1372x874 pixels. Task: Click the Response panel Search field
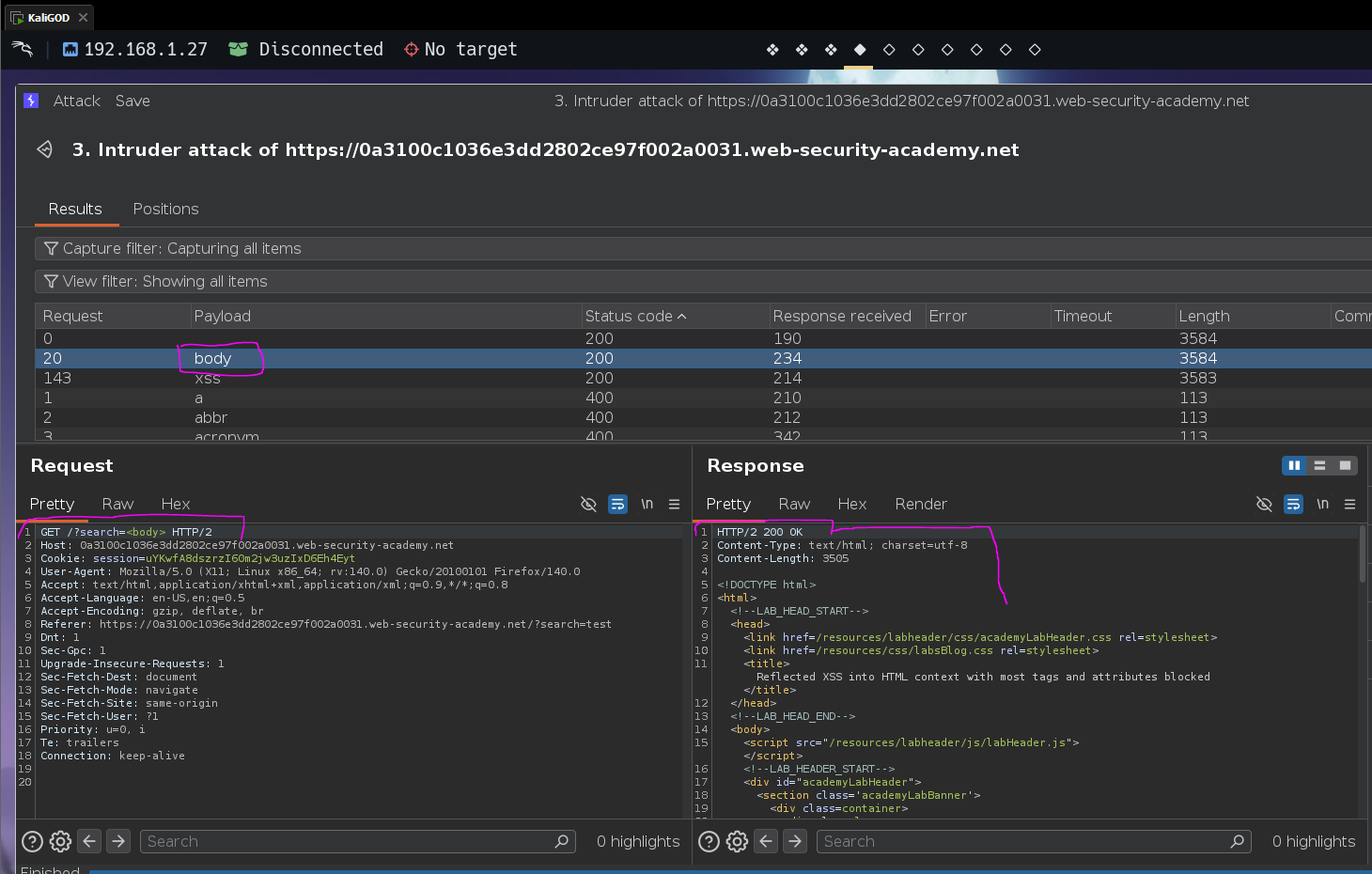click(x=1034, y=841)
